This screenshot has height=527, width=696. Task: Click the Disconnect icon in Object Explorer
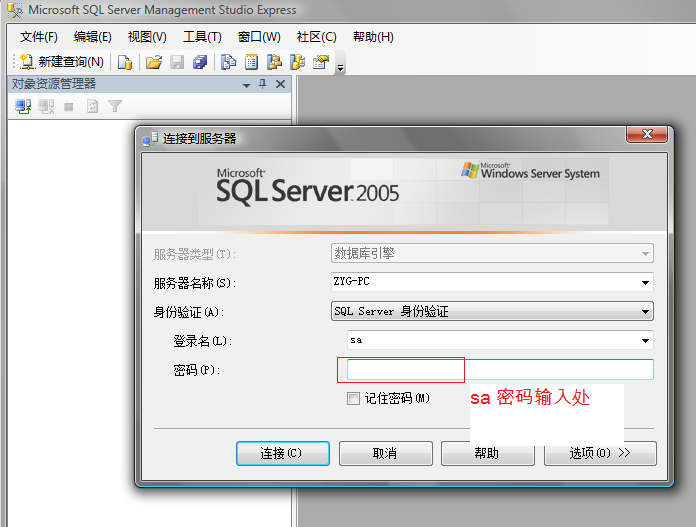pyautogui.click(x=46, y=107)
